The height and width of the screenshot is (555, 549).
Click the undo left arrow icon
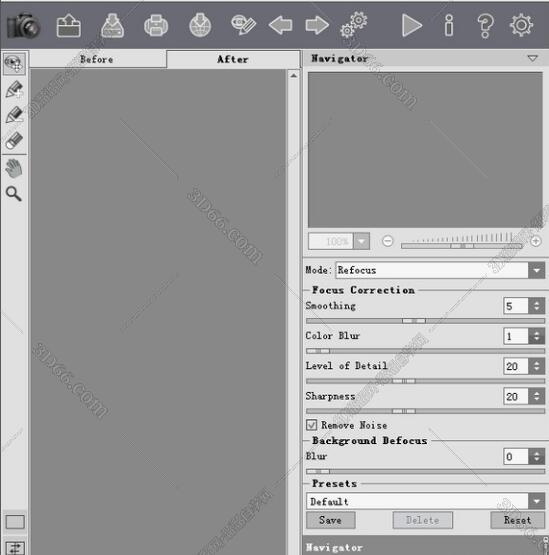[x=281, y=25]
